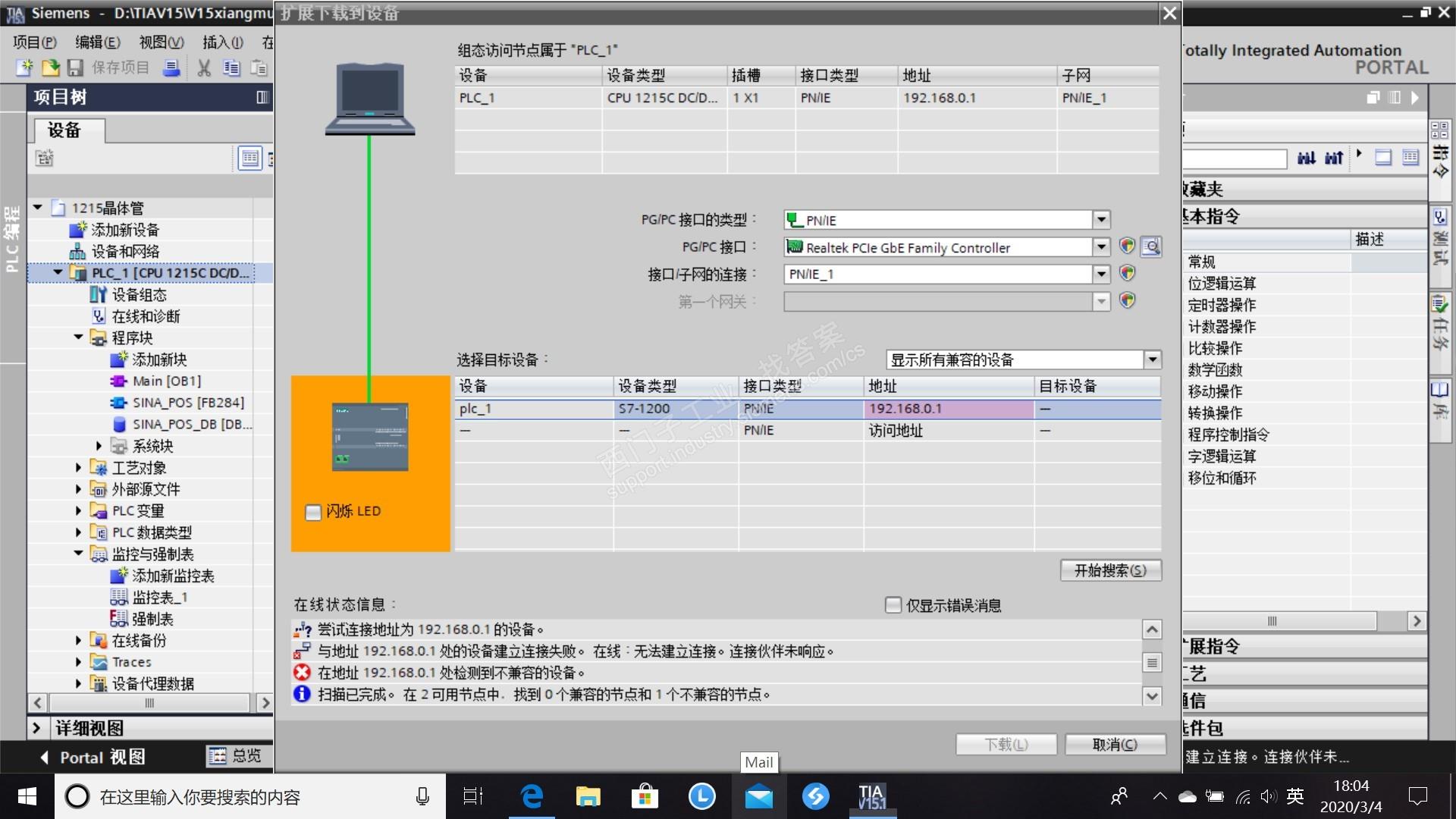Open the PG/PC 接口的类型 dropdown
This screenshot has width=1456, height=819.
pyautogui.click(x=1101, y=220)
